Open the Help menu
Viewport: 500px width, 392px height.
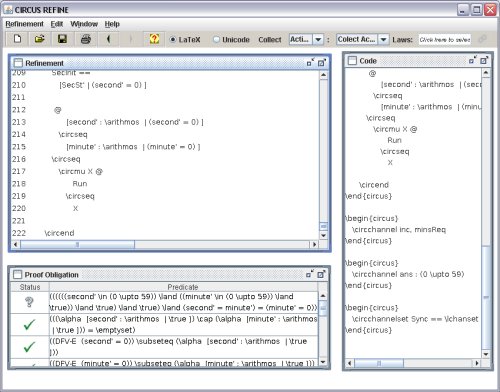112,24
